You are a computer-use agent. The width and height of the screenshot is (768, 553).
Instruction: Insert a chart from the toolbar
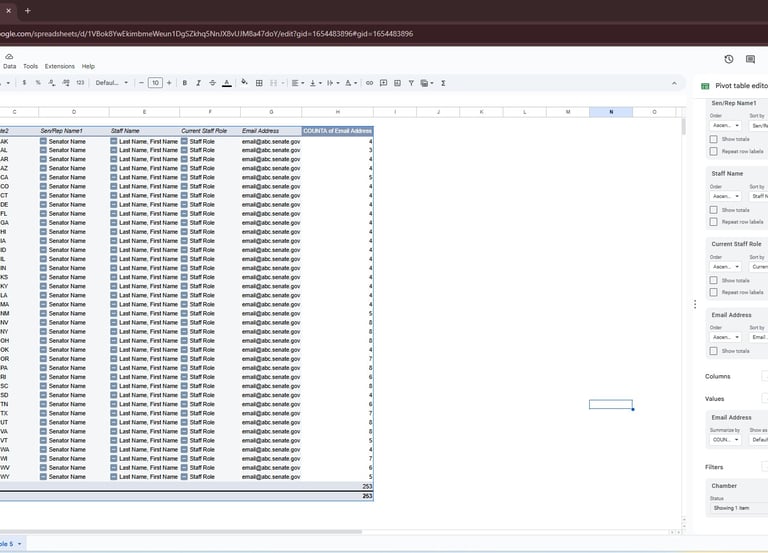397,83
